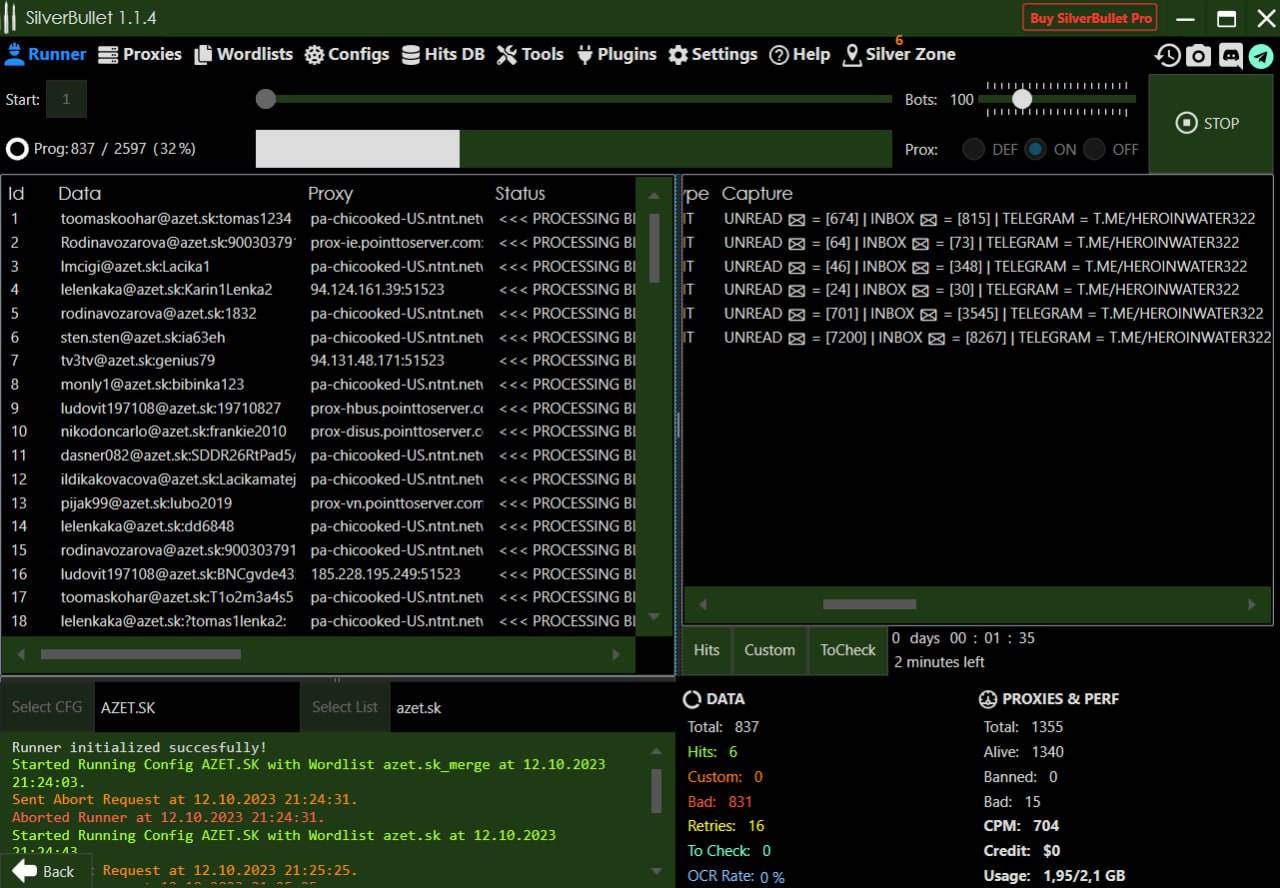Select the ON proxy mode radio button
The image size is (1280, 888).
(x=1035, y=150)
